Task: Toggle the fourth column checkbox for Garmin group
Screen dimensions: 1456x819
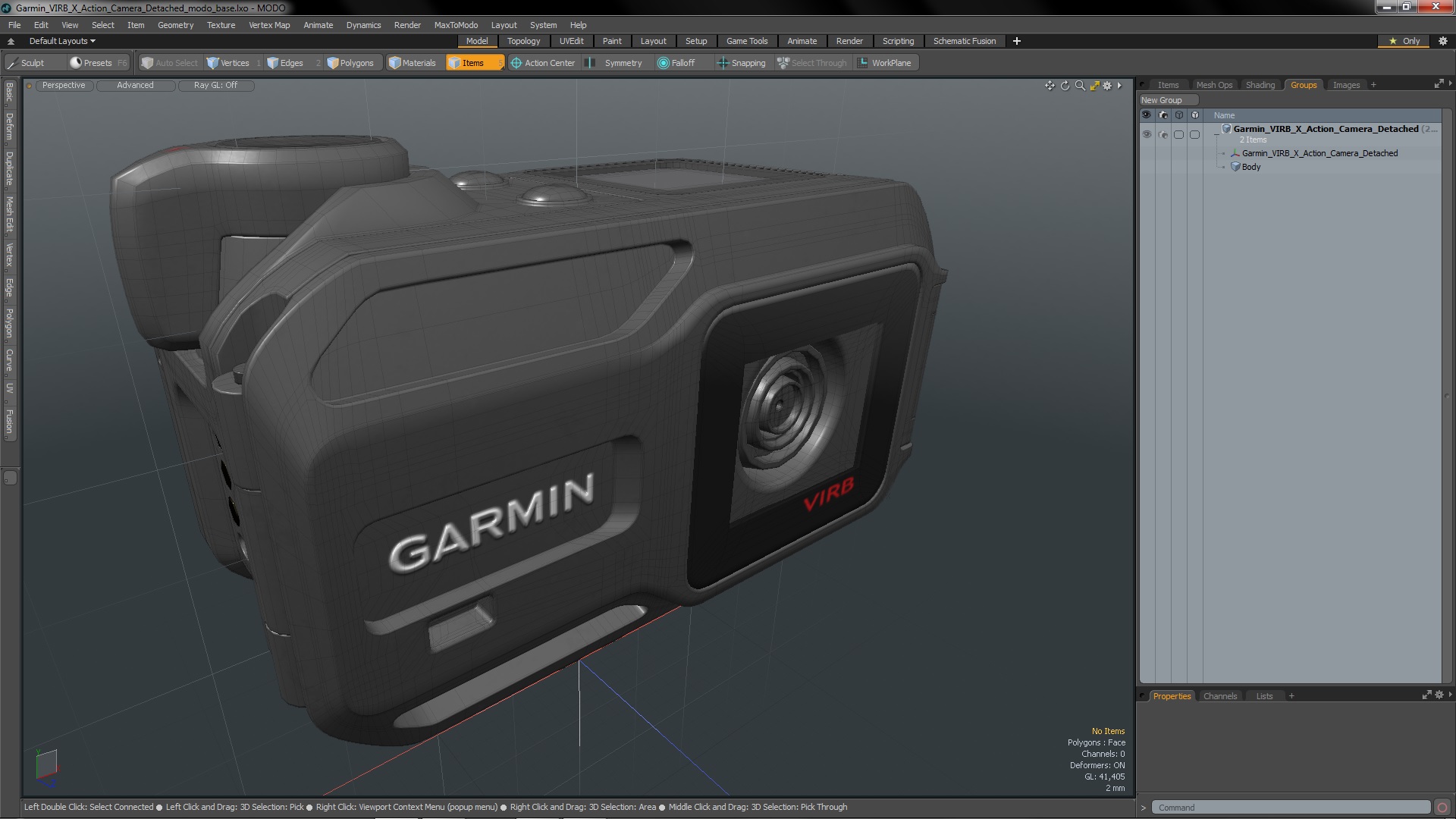Action: (1194, 134)
